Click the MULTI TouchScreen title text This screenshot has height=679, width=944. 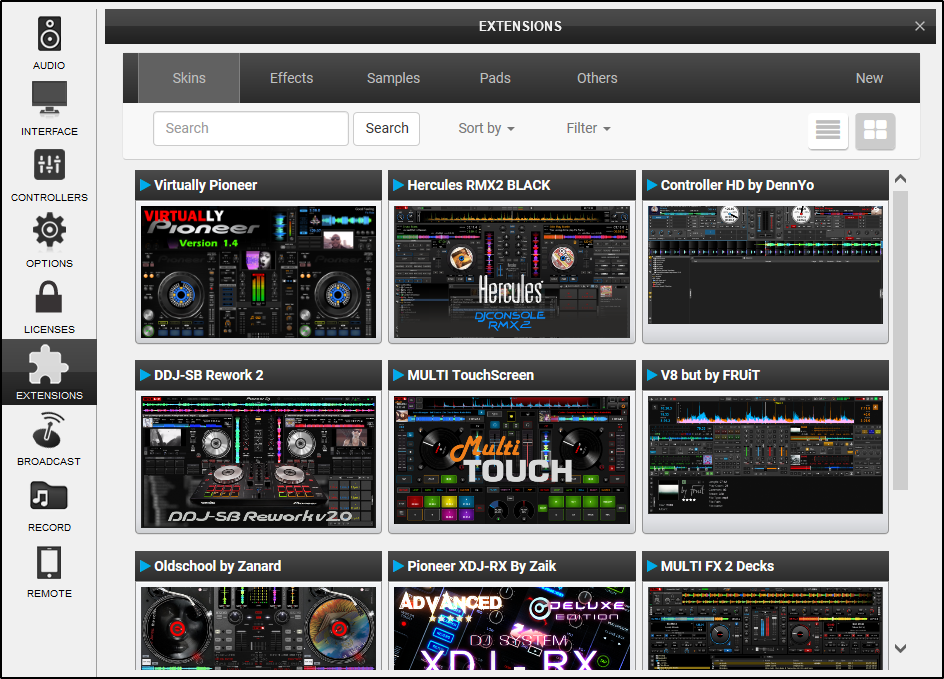pyautogui.click(x=470, y=375)
